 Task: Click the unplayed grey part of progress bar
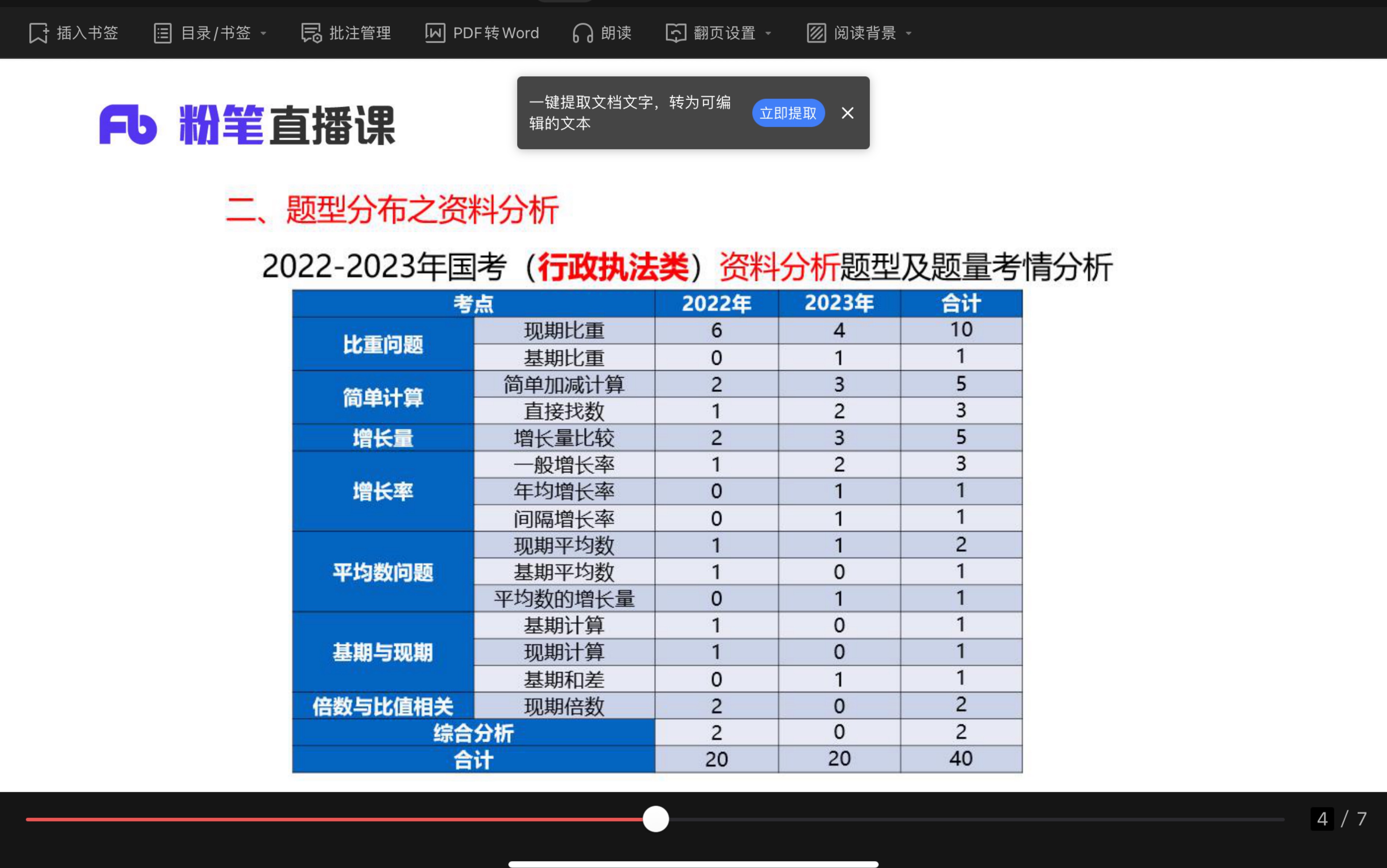pos(976,819)
